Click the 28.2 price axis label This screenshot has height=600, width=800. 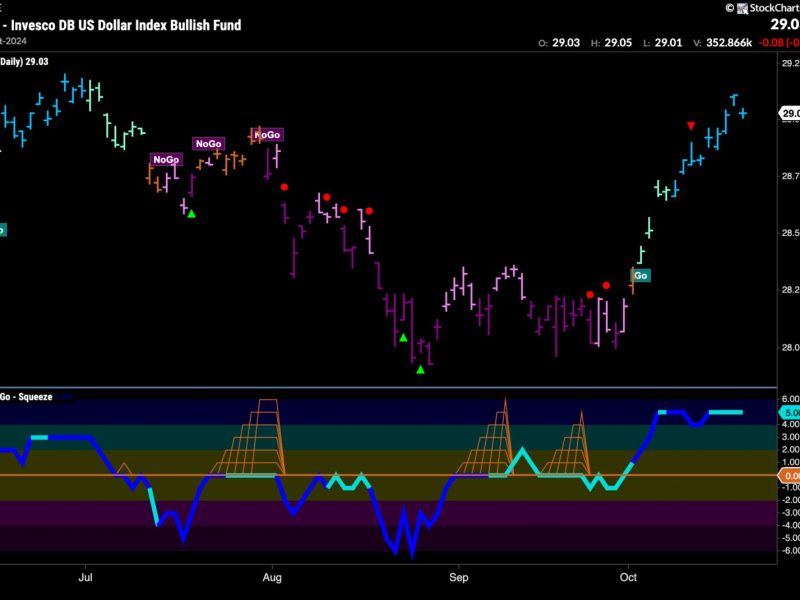[790, 290]
